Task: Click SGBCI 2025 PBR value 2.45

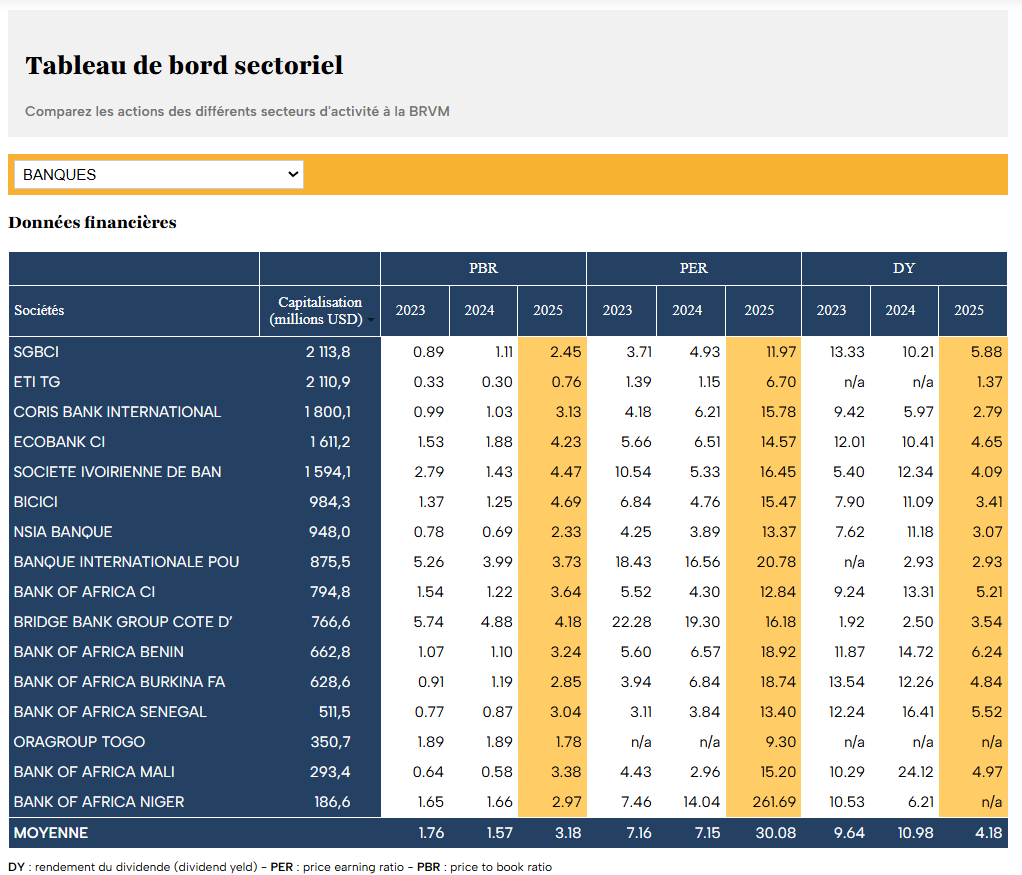Action: point(565,352)
